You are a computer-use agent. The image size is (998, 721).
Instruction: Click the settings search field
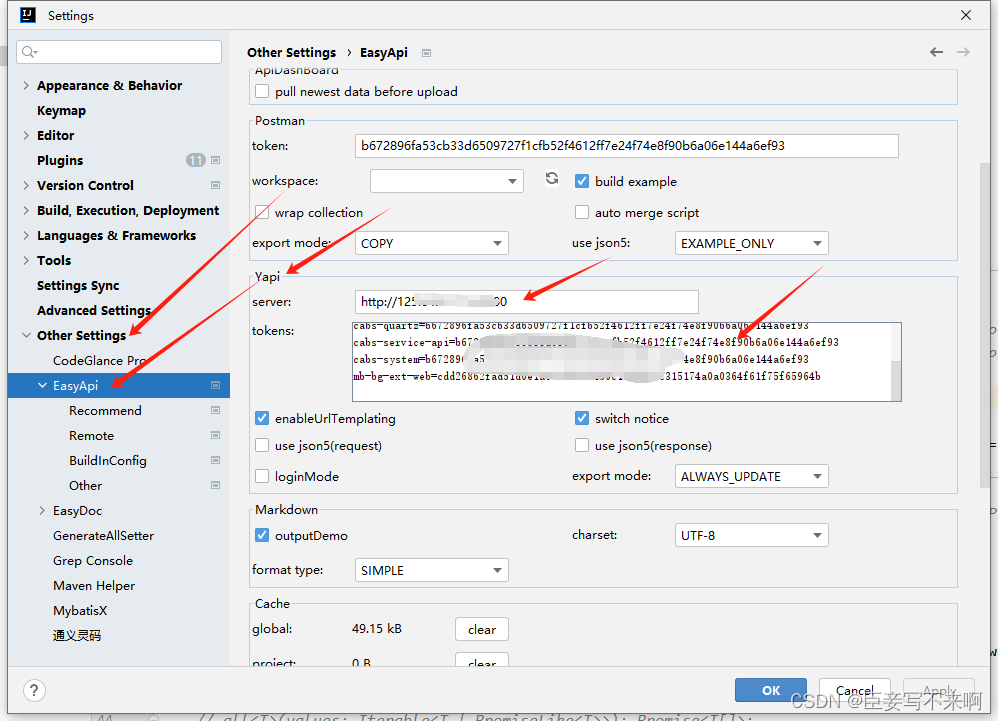point(119,52)
